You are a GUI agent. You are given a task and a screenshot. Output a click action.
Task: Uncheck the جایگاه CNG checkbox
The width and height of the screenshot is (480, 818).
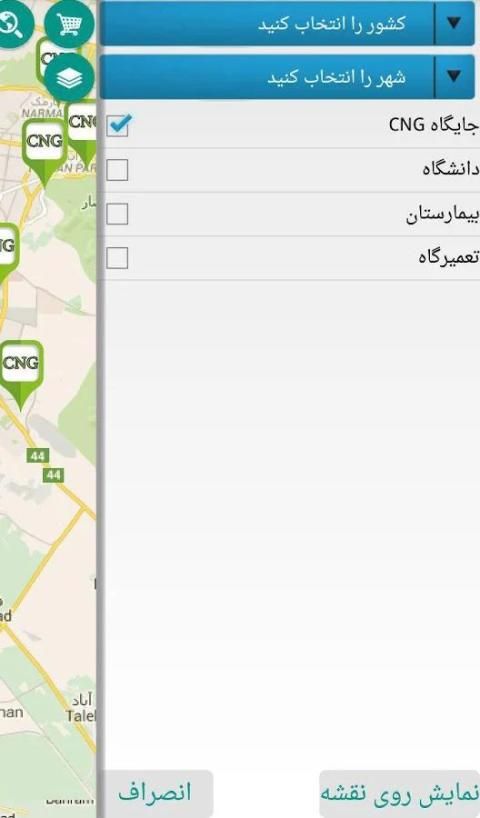(x=118, y=125)
